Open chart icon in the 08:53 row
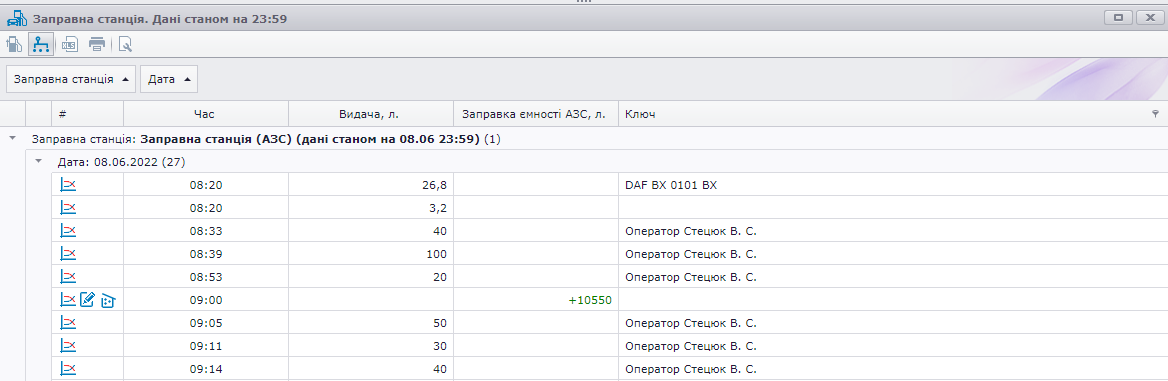The image size is (1168, 381). (68, 277)
